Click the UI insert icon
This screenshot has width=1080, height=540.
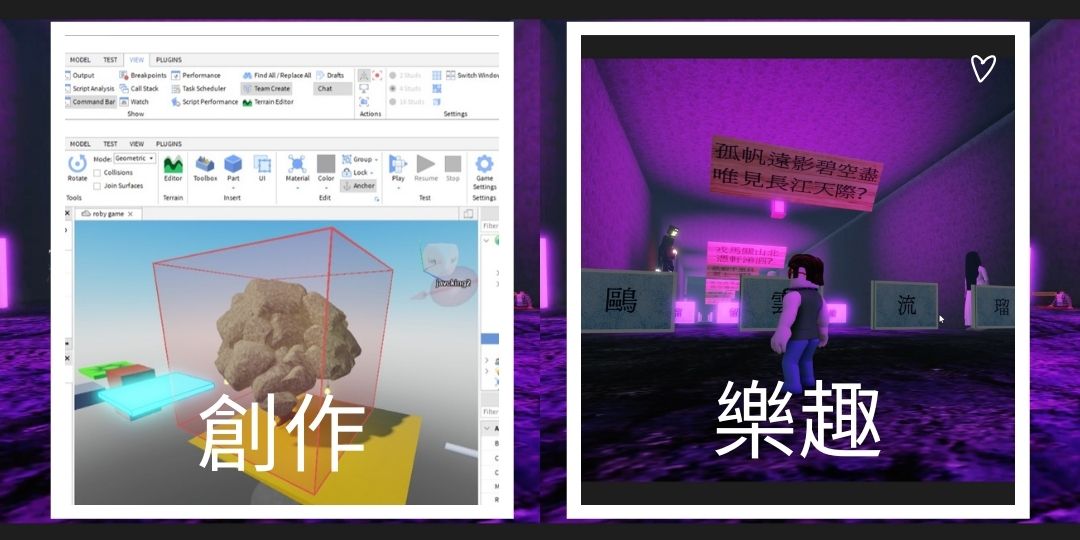262,166
